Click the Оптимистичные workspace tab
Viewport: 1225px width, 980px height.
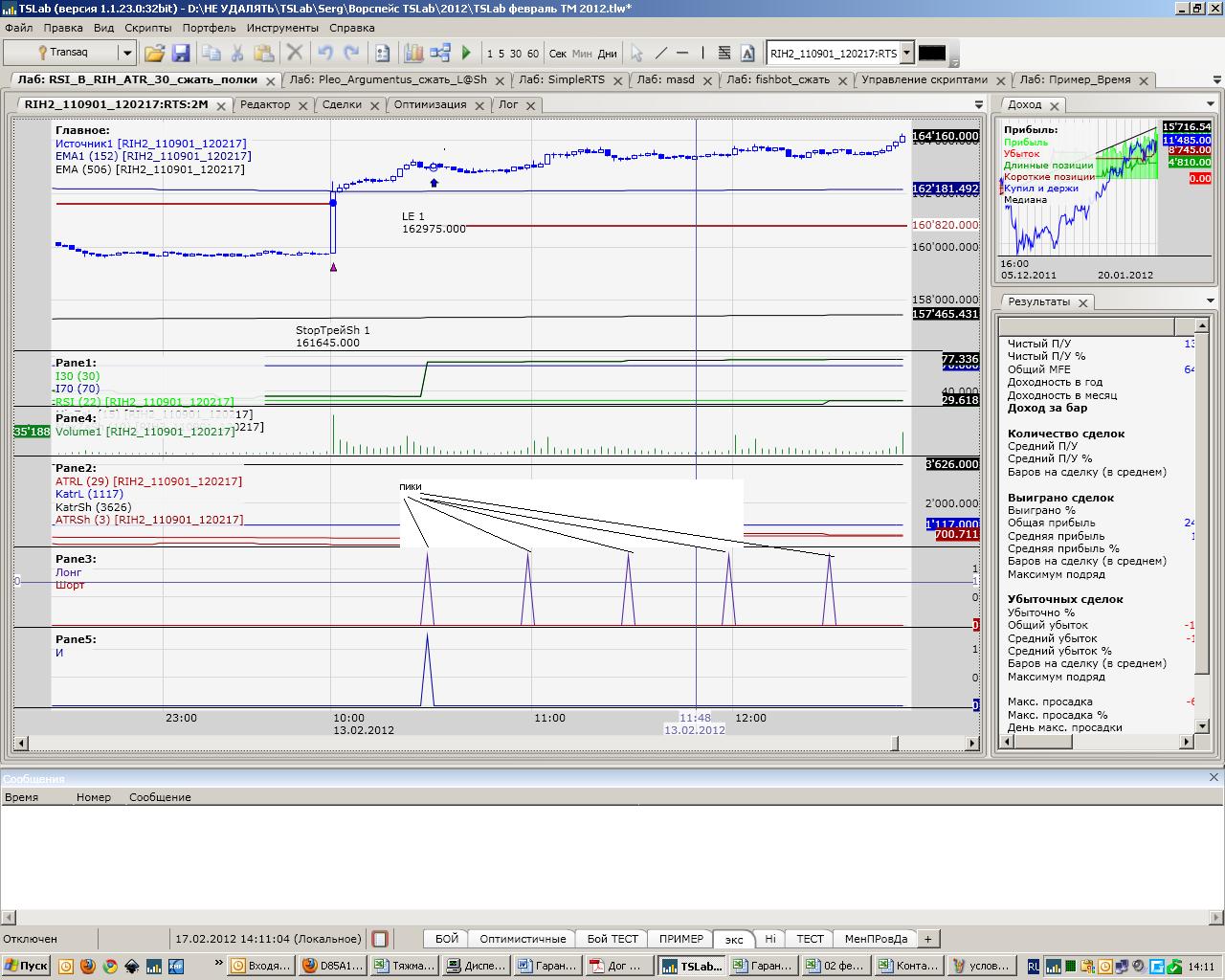pos(523,939)
